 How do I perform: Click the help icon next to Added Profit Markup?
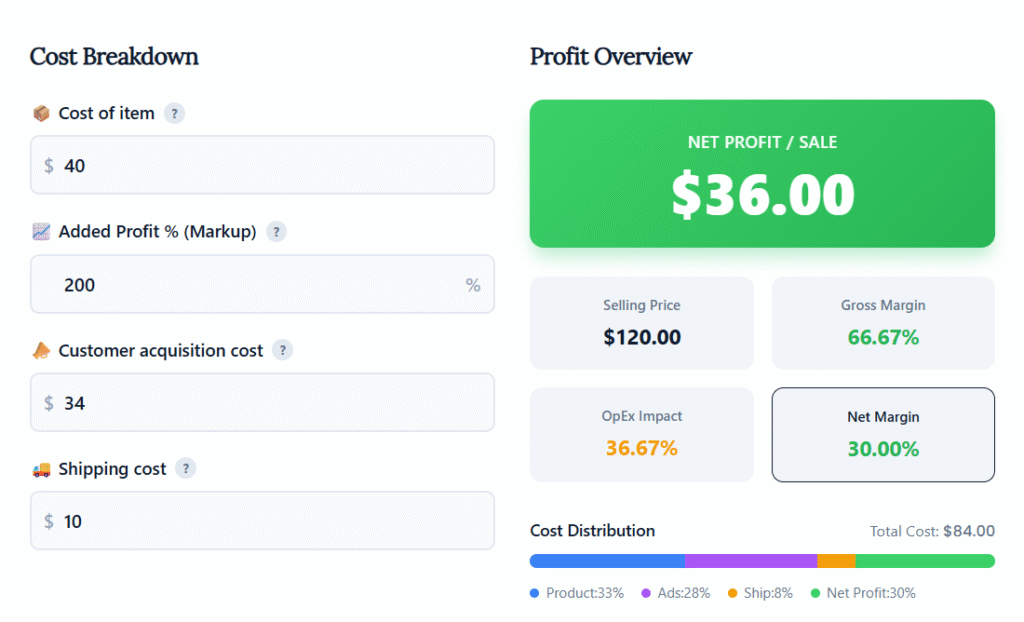click(276, 231)
